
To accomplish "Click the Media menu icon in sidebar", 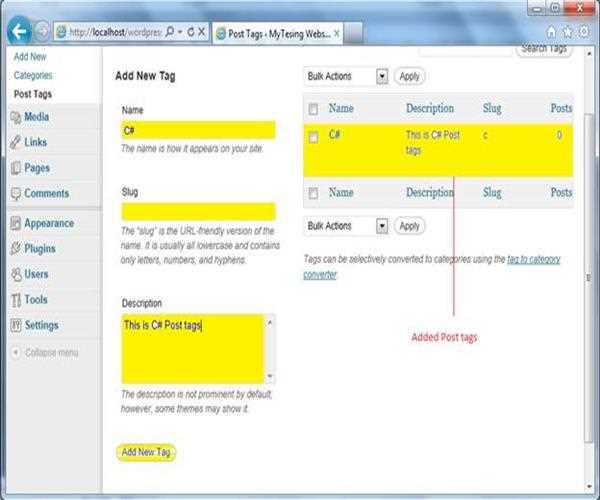I will coord(15,118).
